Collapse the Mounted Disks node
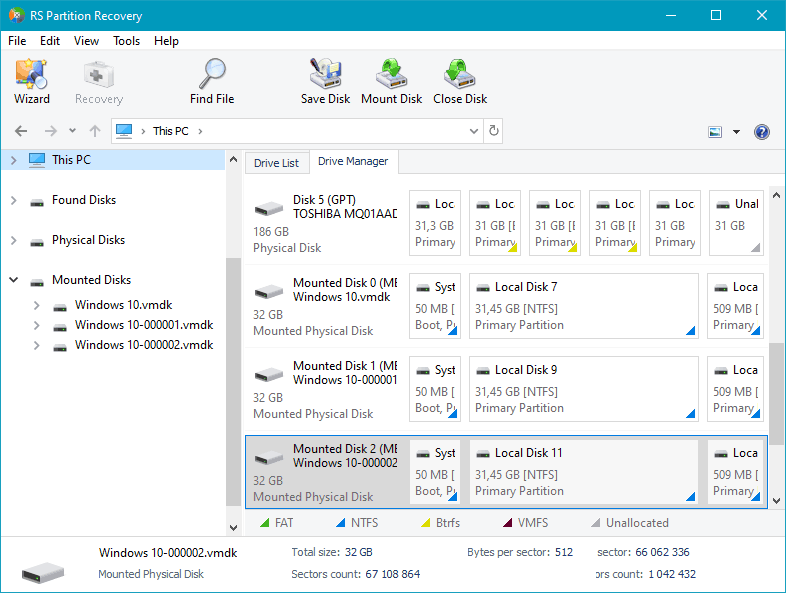 coord(14,280)
